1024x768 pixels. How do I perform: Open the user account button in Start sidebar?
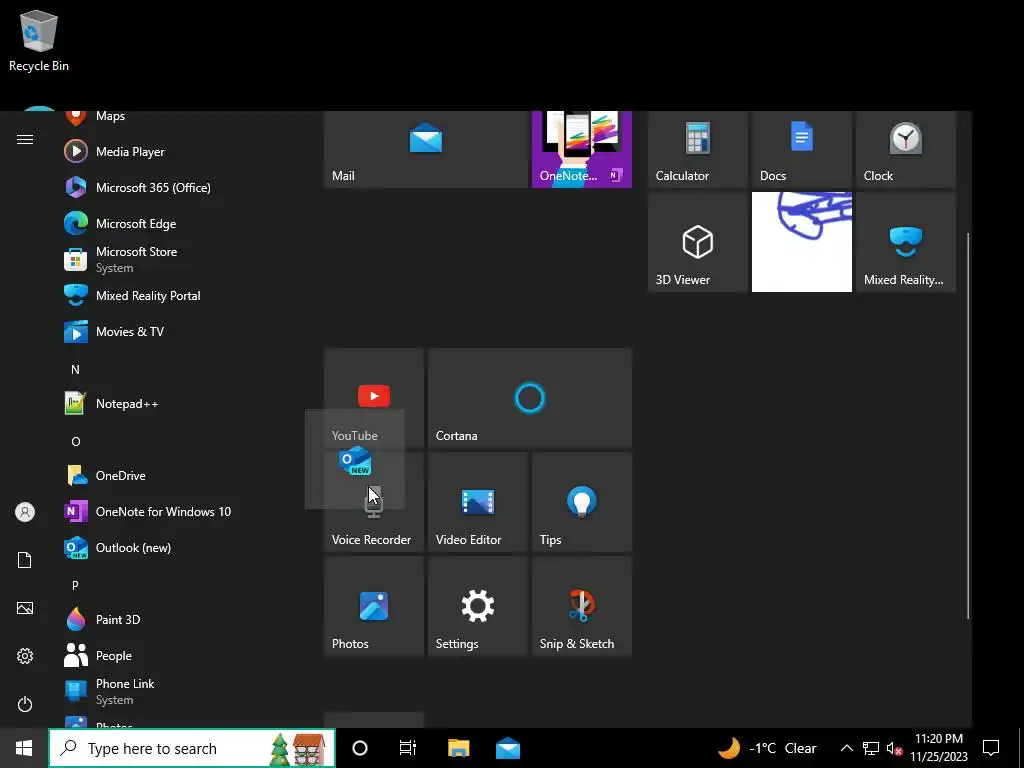pos(25,512)
